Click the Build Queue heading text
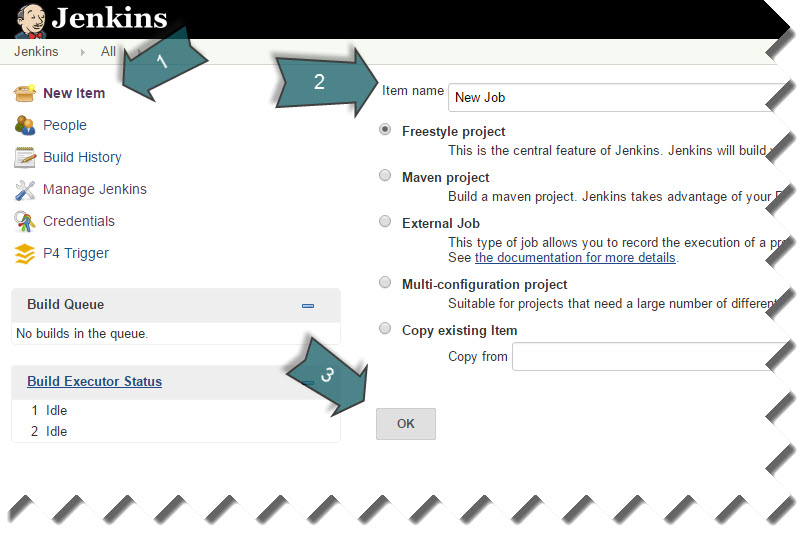 pos(66,304)
